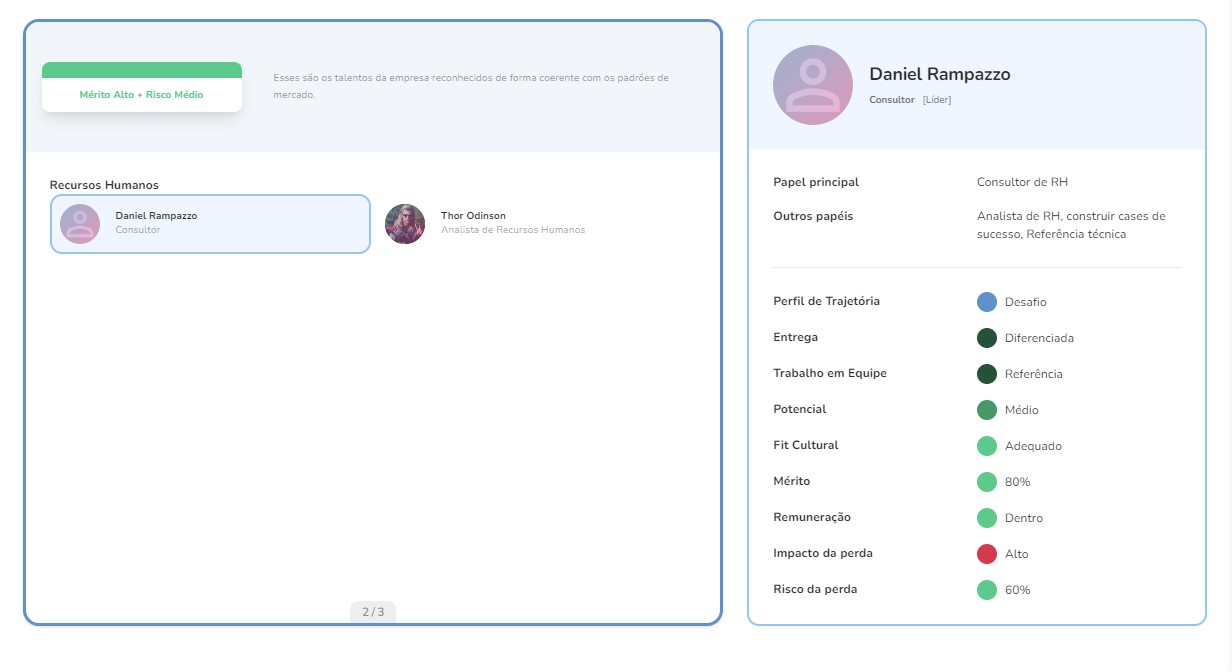
Task: Click the 2/3 page indicator
Action: point(373,612)
